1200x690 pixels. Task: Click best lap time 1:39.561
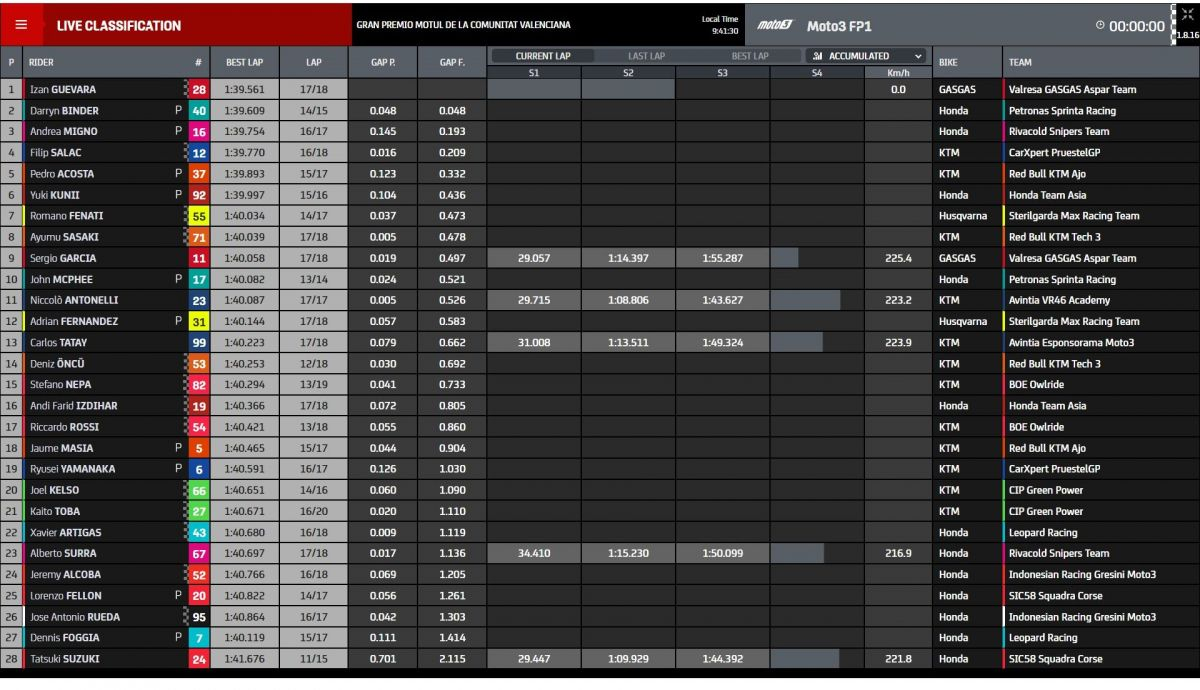pyautogui.click(x=244, y=90)
